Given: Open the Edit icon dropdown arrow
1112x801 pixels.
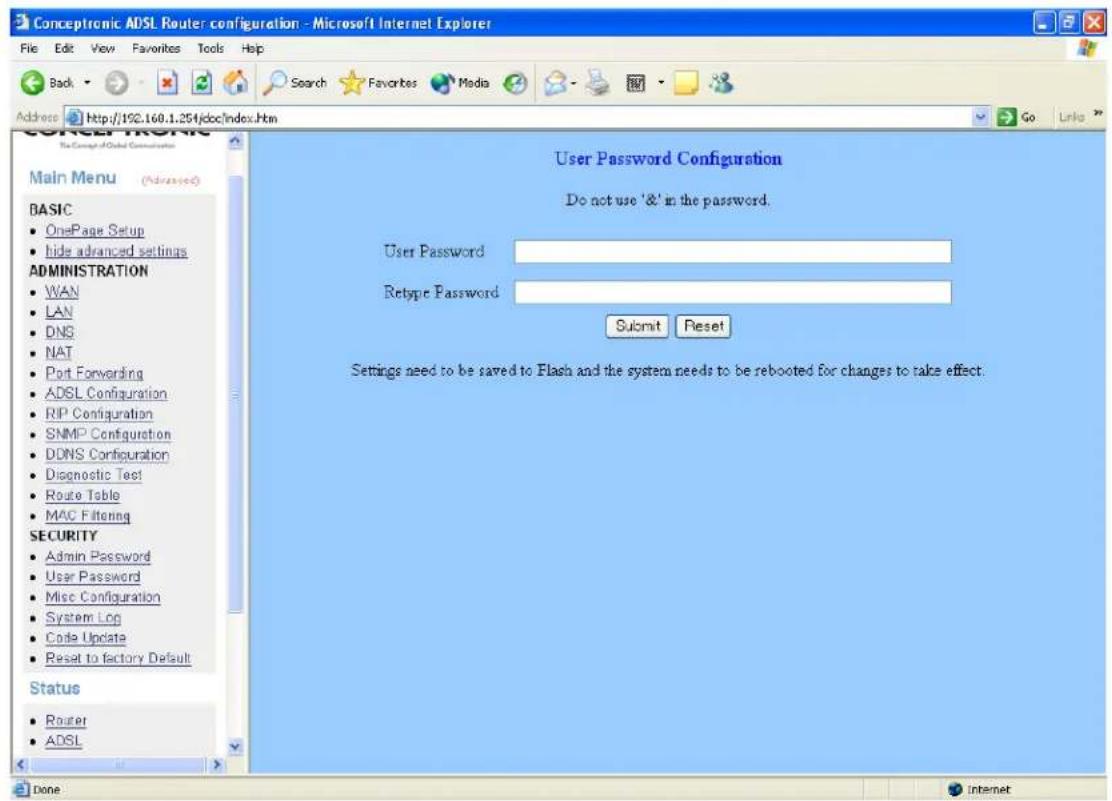Looking at the screenshot, I should tap(661, 83).
